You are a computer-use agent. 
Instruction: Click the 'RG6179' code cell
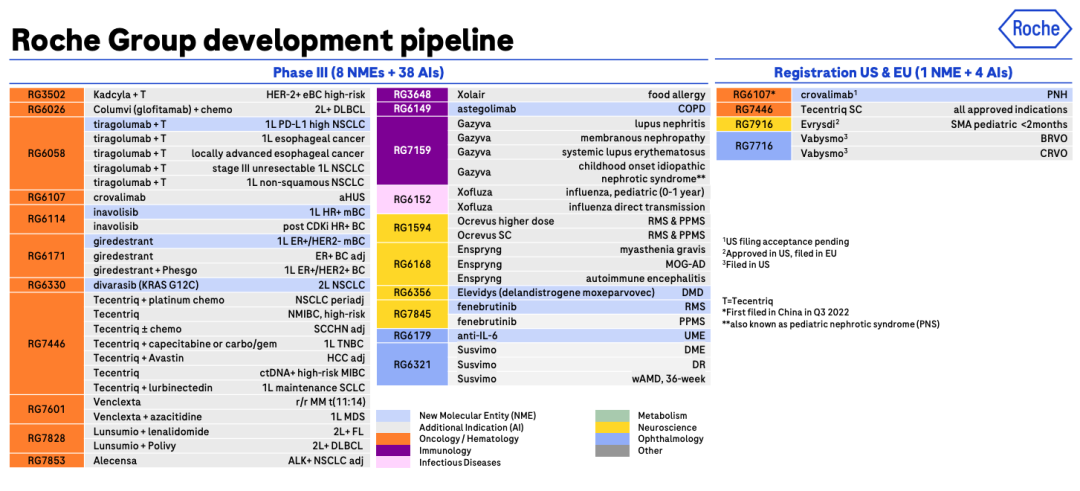tap(411, 335)
